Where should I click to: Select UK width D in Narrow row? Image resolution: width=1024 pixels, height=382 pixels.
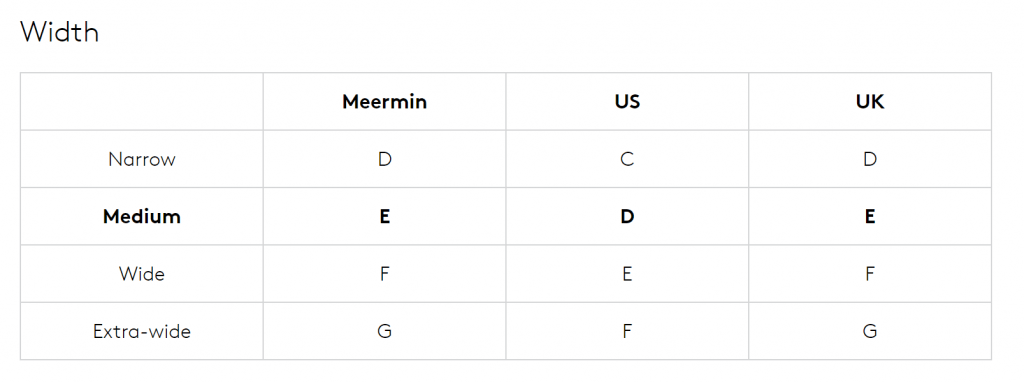point(870,159)
